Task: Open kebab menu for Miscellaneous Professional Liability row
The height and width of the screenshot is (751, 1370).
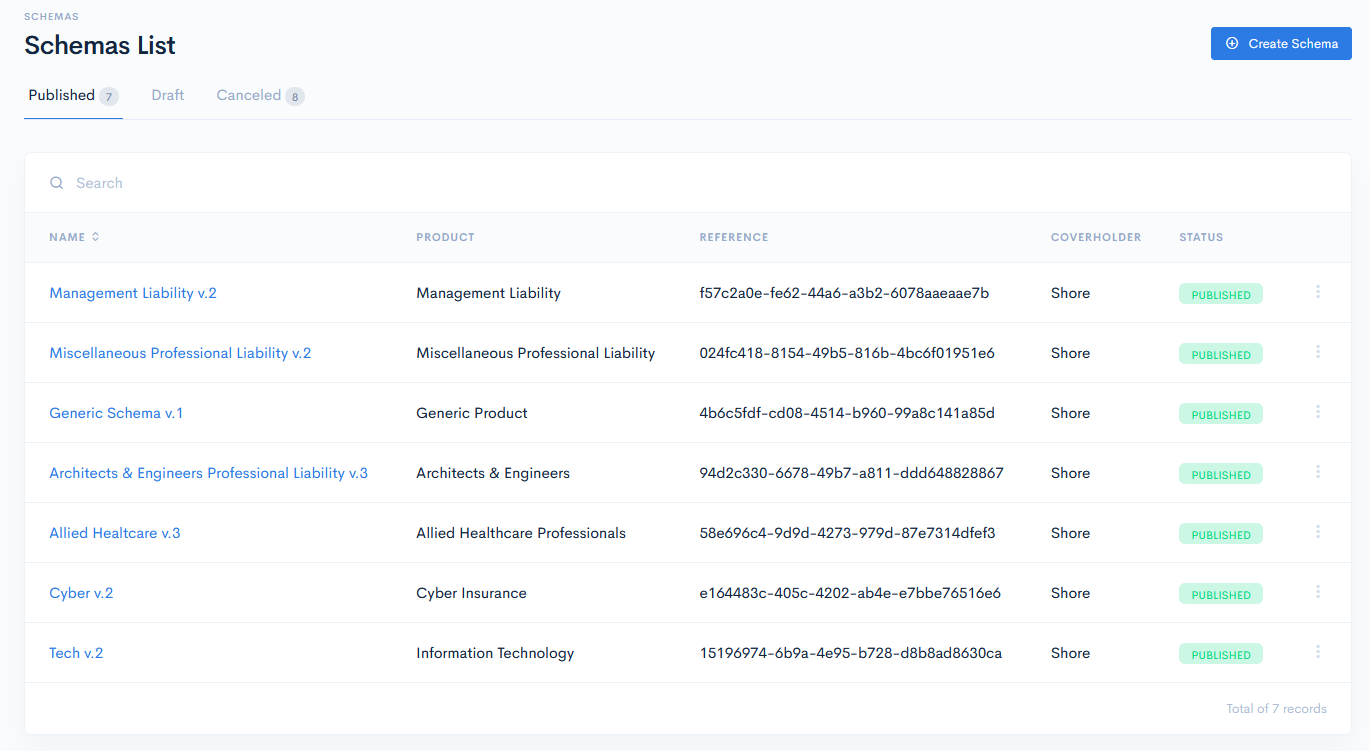Action: tap(1317, 352)
